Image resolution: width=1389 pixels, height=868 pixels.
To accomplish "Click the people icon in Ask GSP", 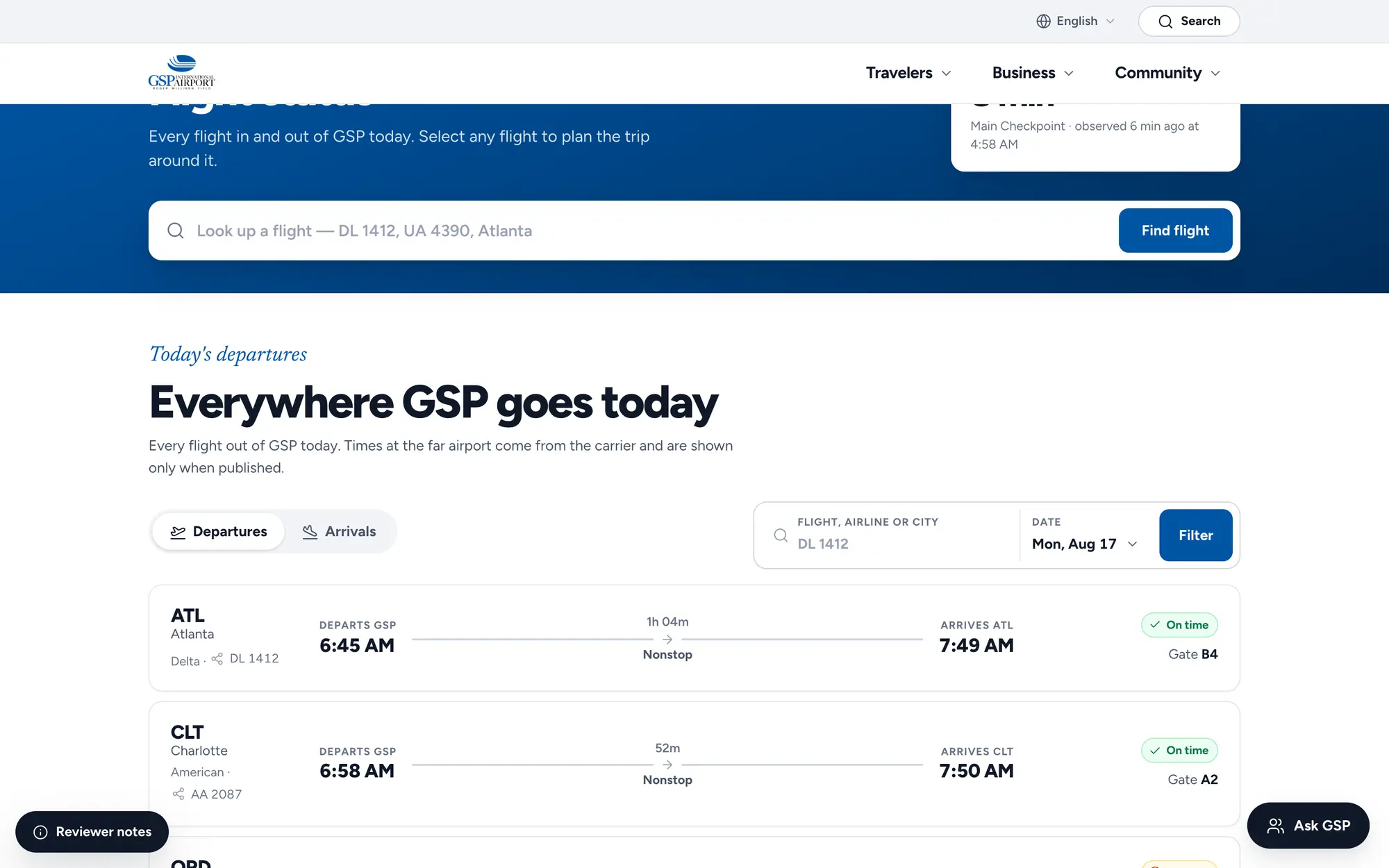I will [x=1276, y=826].
